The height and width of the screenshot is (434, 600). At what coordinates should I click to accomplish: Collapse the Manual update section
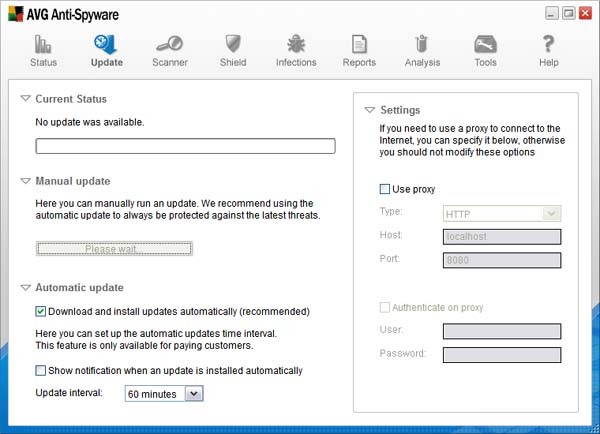[25, 181]
